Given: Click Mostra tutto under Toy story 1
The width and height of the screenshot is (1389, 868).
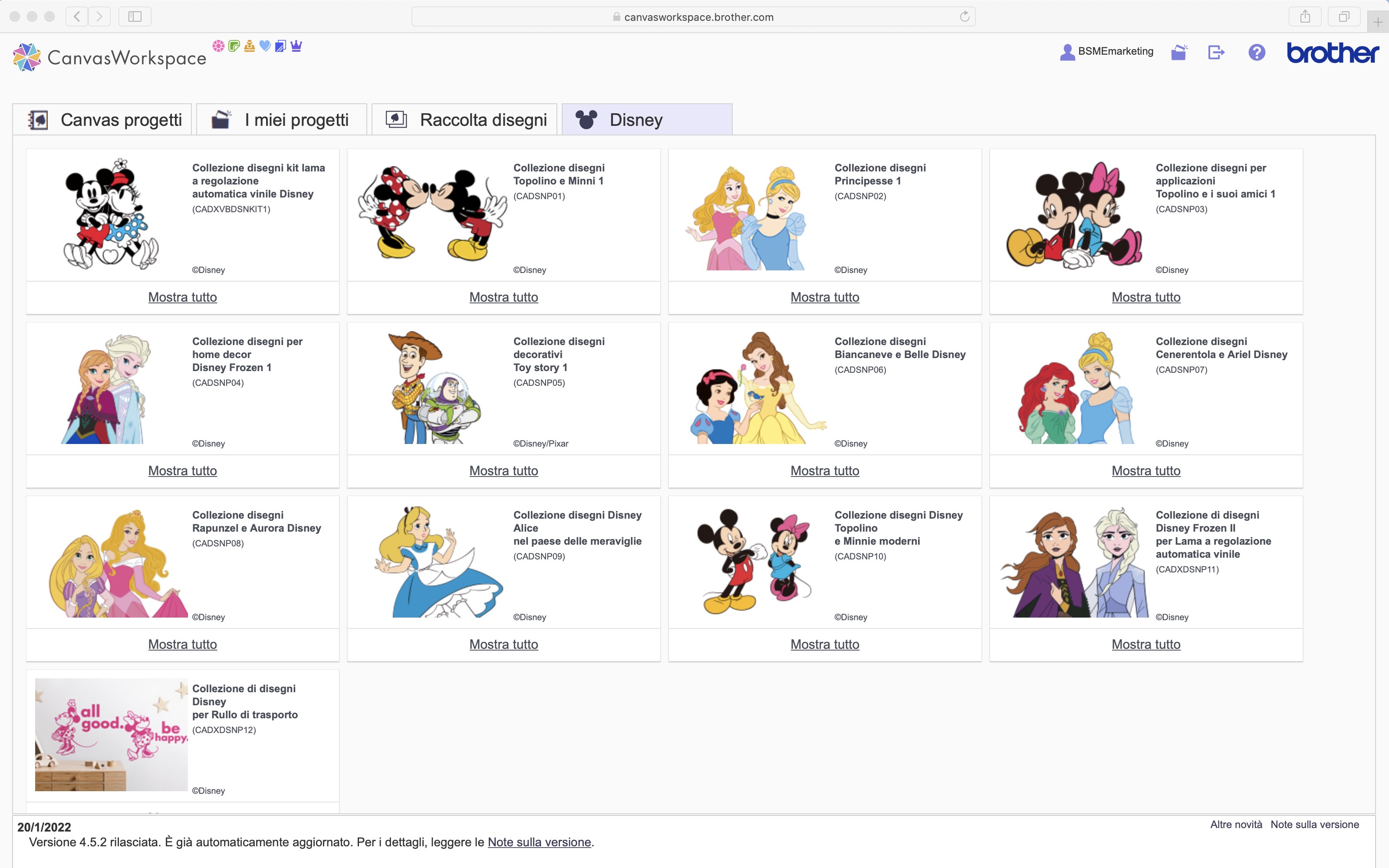Looking at the screenshot, I should (504, 471).
